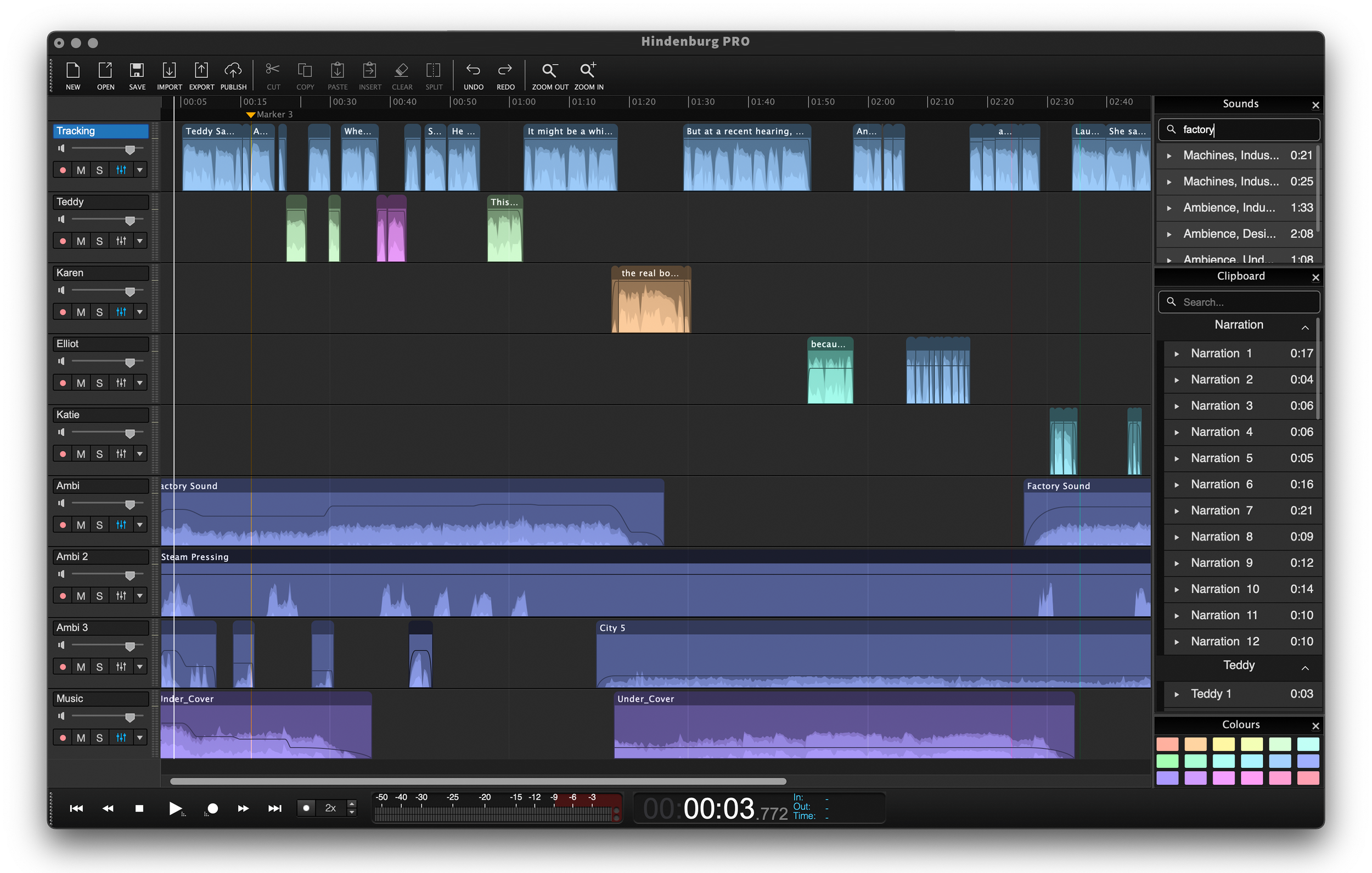1372x873 pixels.
Task: Open the Katie track options dropdown
Action: coord(139,454)
